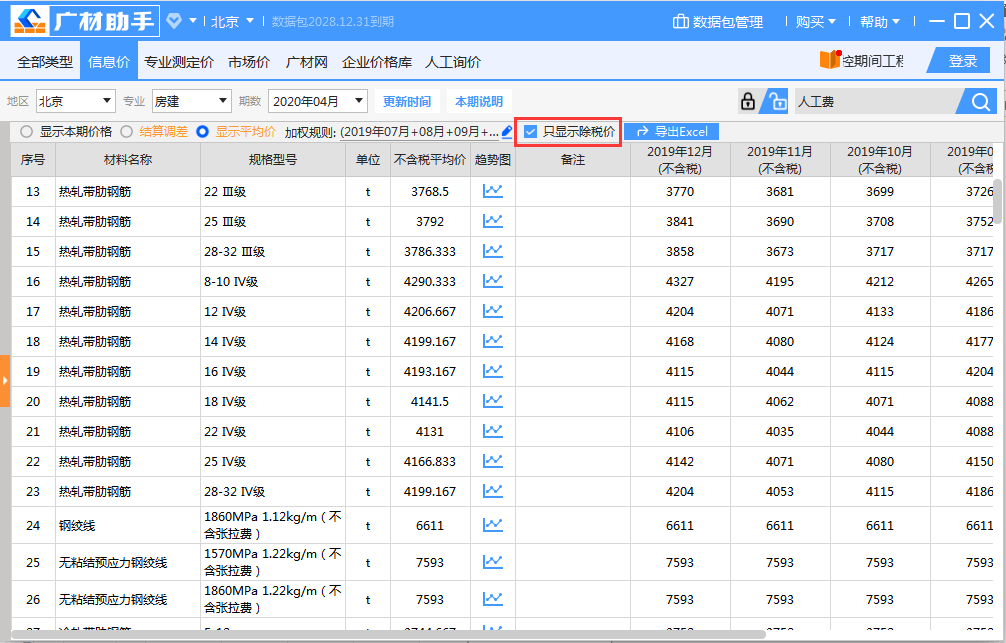Open the 地区 北京 dropdown
Image resolution: width=1006 pixels, height=643 pixels.
click(x=76, y=101)
